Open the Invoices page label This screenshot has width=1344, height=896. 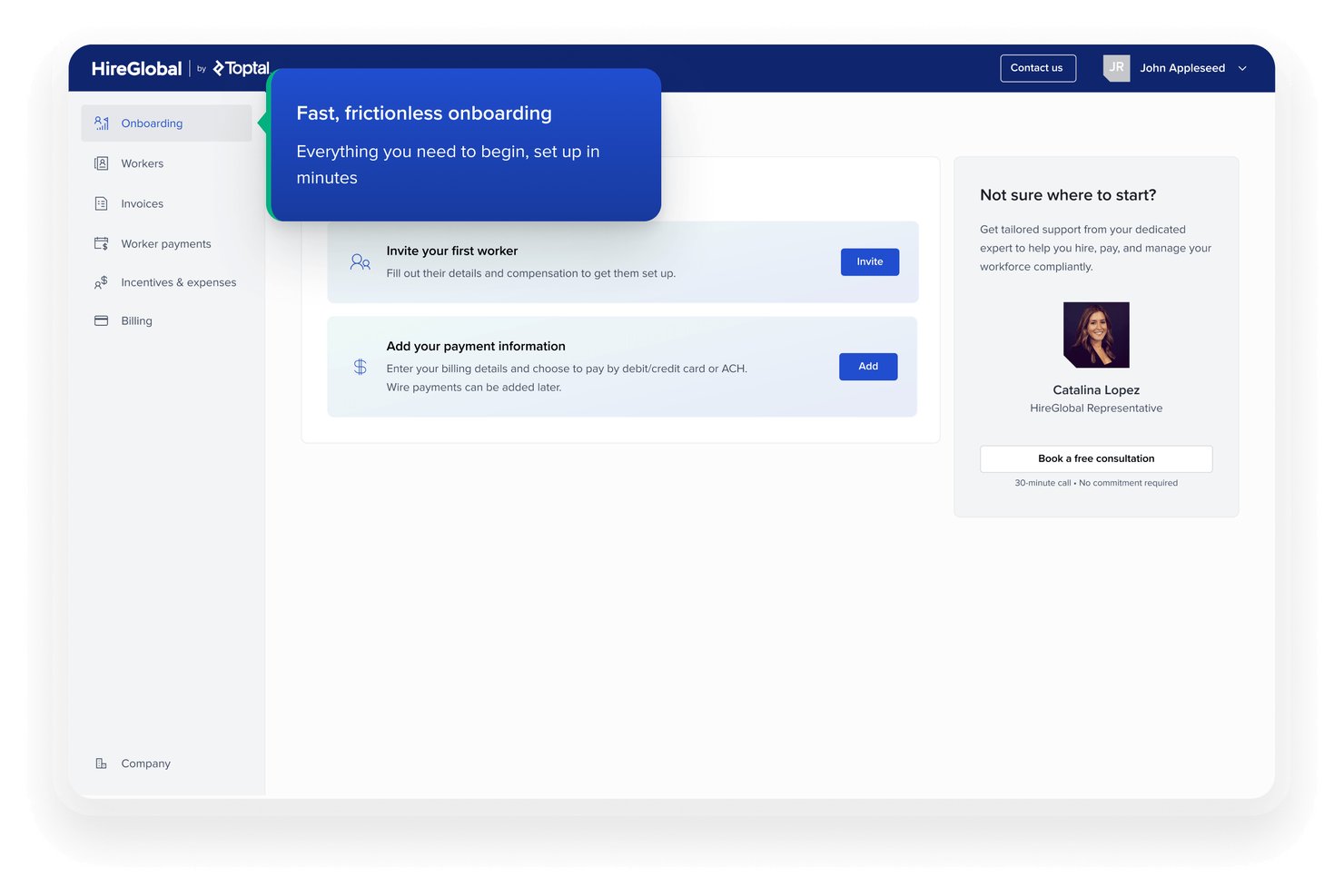point(143,203)
